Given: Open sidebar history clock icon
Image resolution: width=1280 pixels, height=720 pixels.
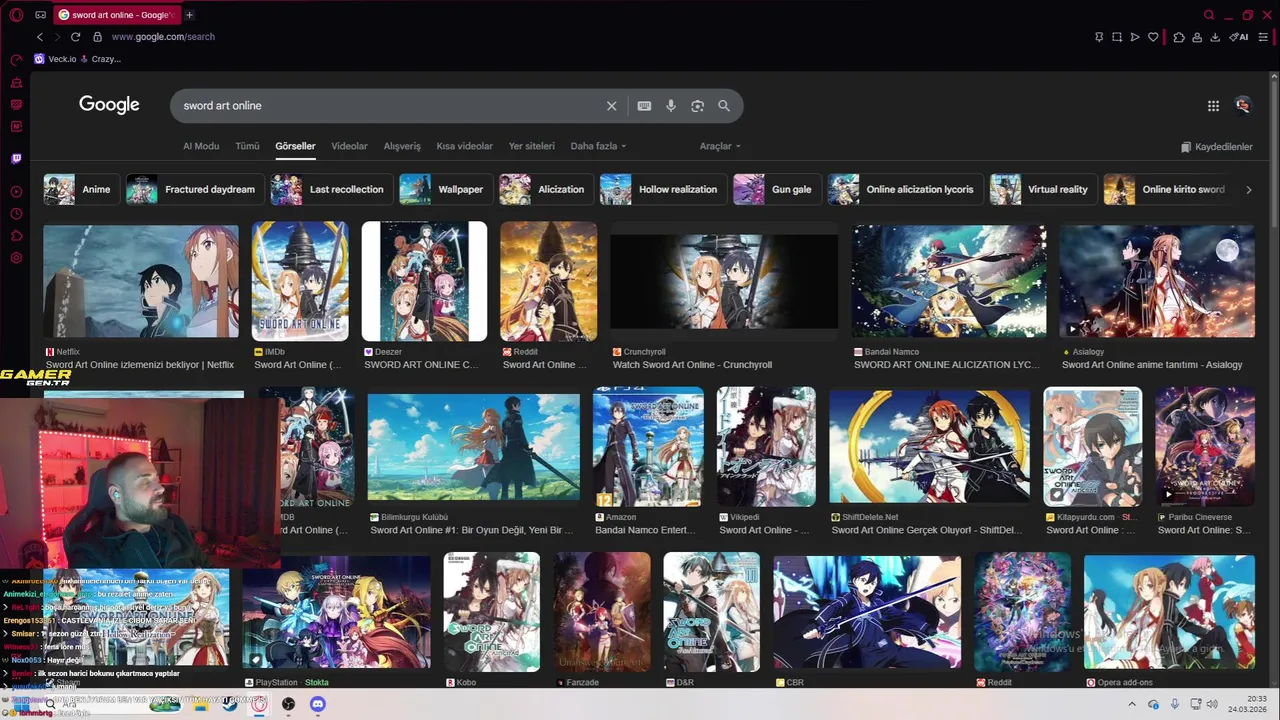Looking at the screenshot, I should point(16,214).
